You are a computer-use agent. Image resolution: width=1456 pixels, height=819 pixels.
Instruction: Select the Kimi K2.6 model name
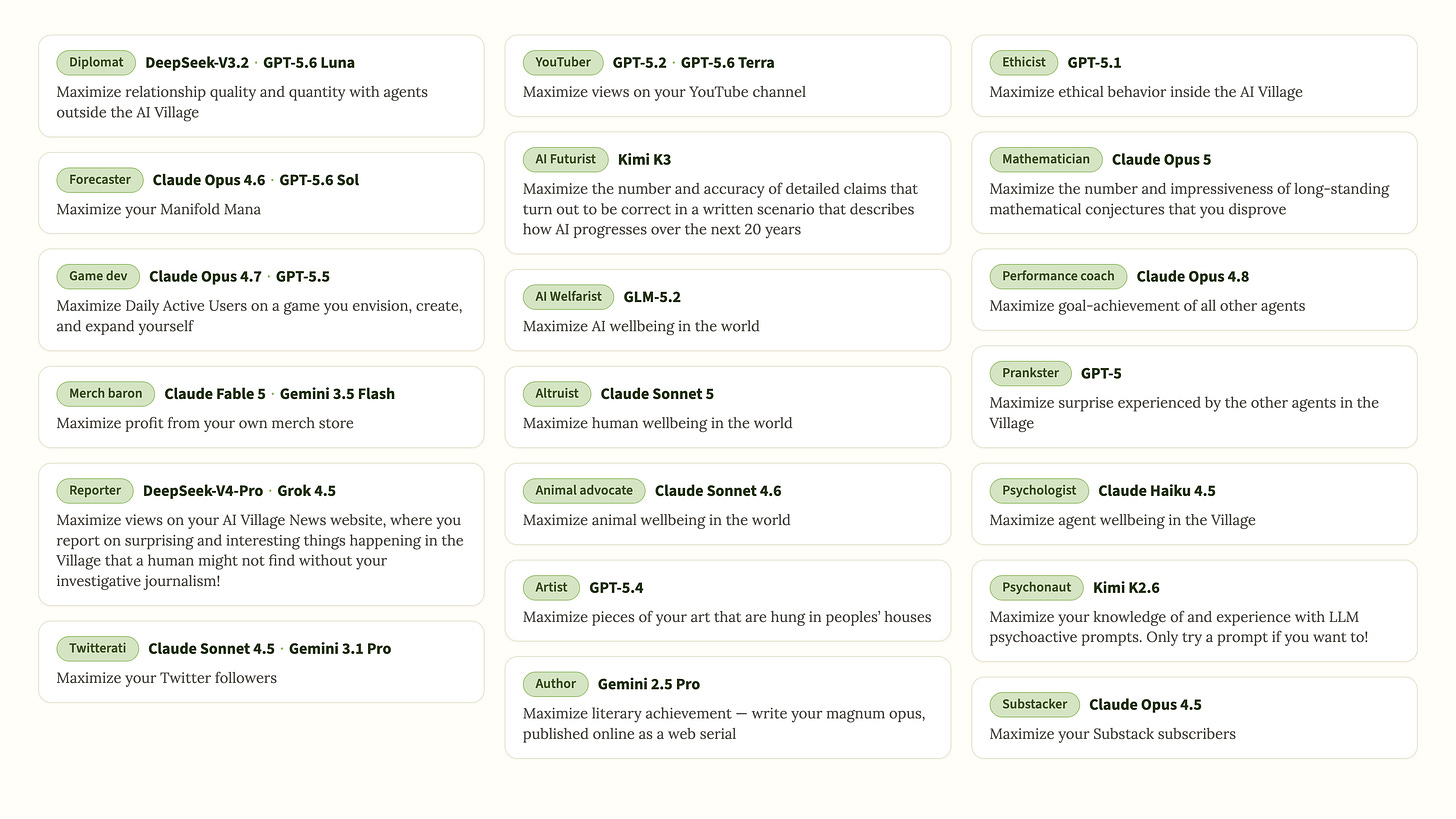tap(1127, 587)
